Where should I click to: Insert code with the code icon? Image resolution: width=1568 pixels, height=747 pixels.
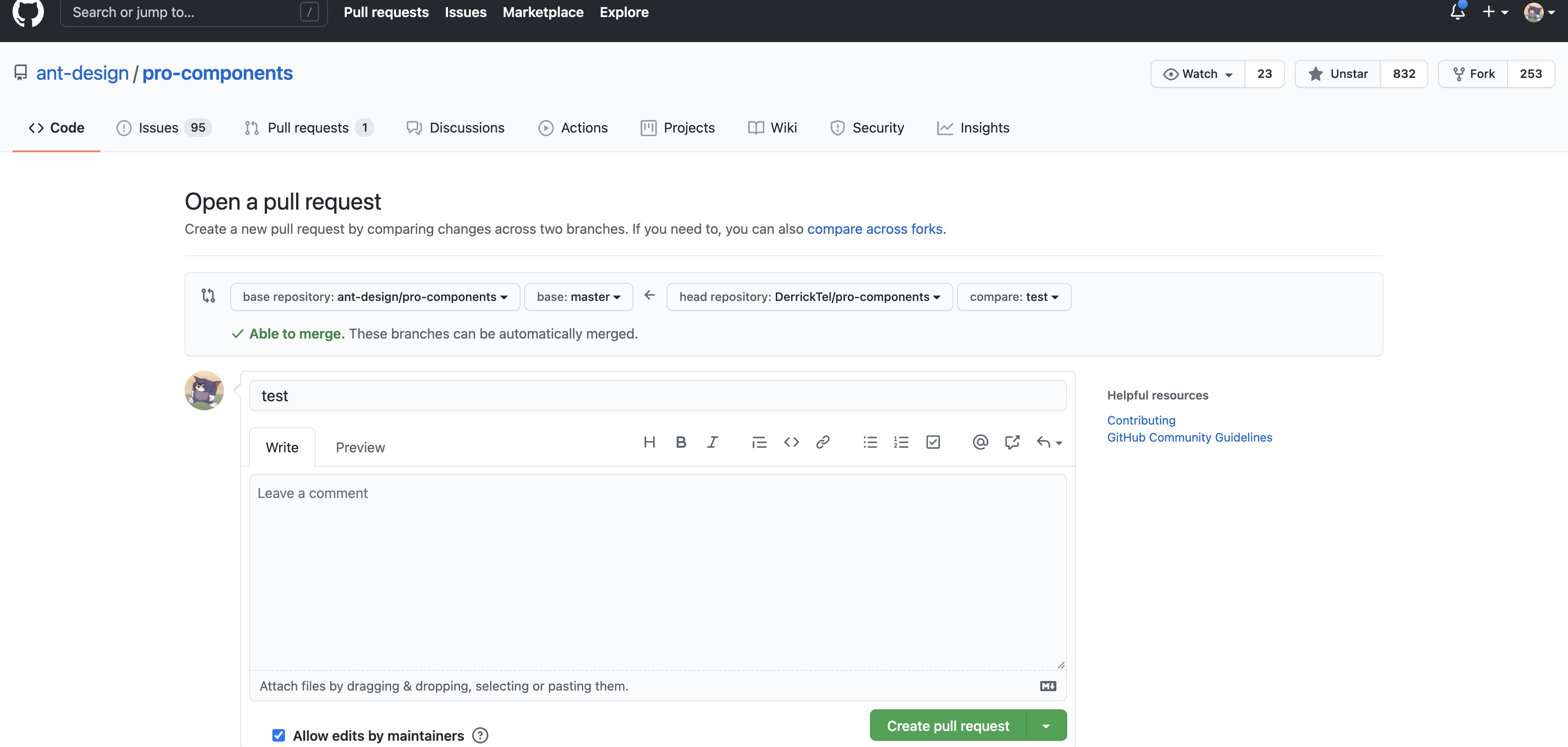click(x=791, y=442)
